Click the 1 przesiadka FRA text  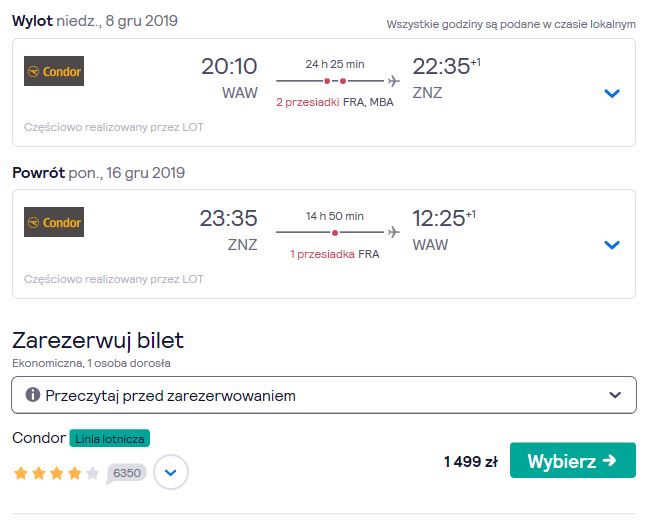(335, 254)
